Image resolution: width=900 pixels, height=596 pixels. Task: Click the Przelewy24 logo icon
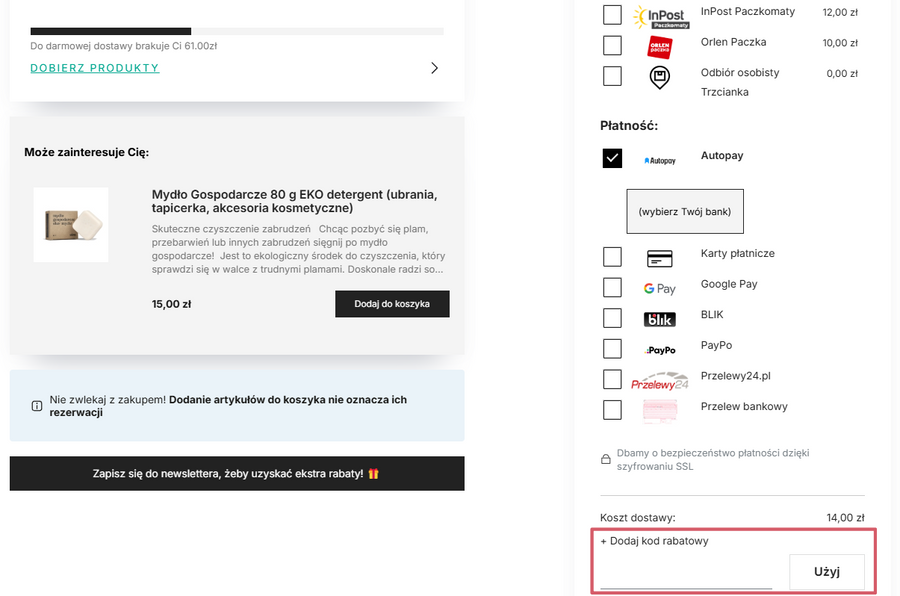pos(659,381)
